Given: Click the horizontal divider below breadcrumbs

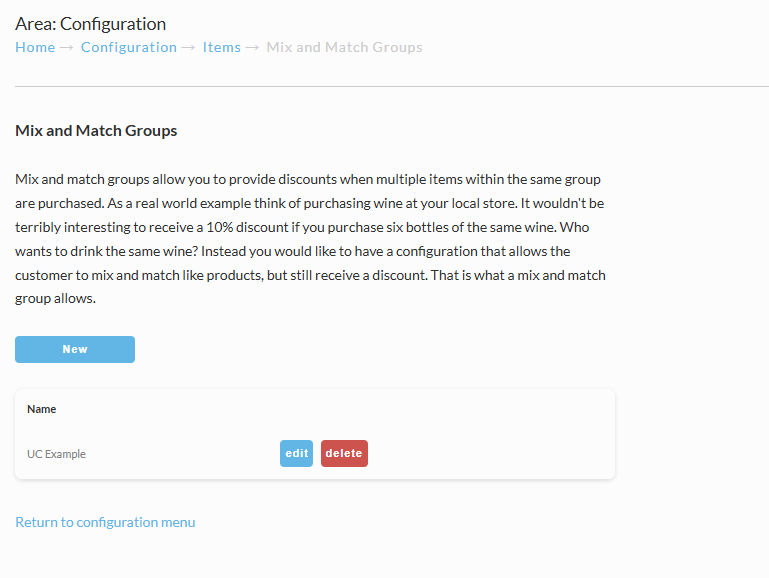Looking at the screenshot, I should (x=392, y=87).
